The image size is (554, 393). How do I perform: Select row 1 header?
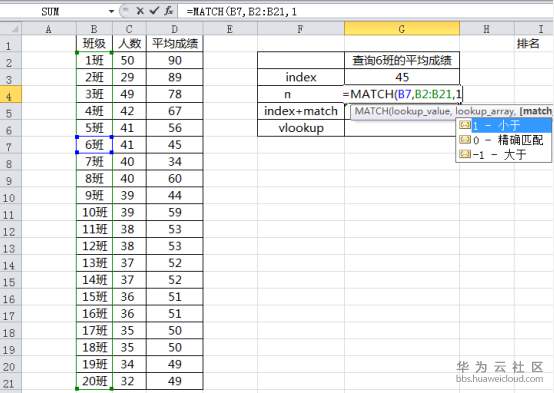[11, 44]
